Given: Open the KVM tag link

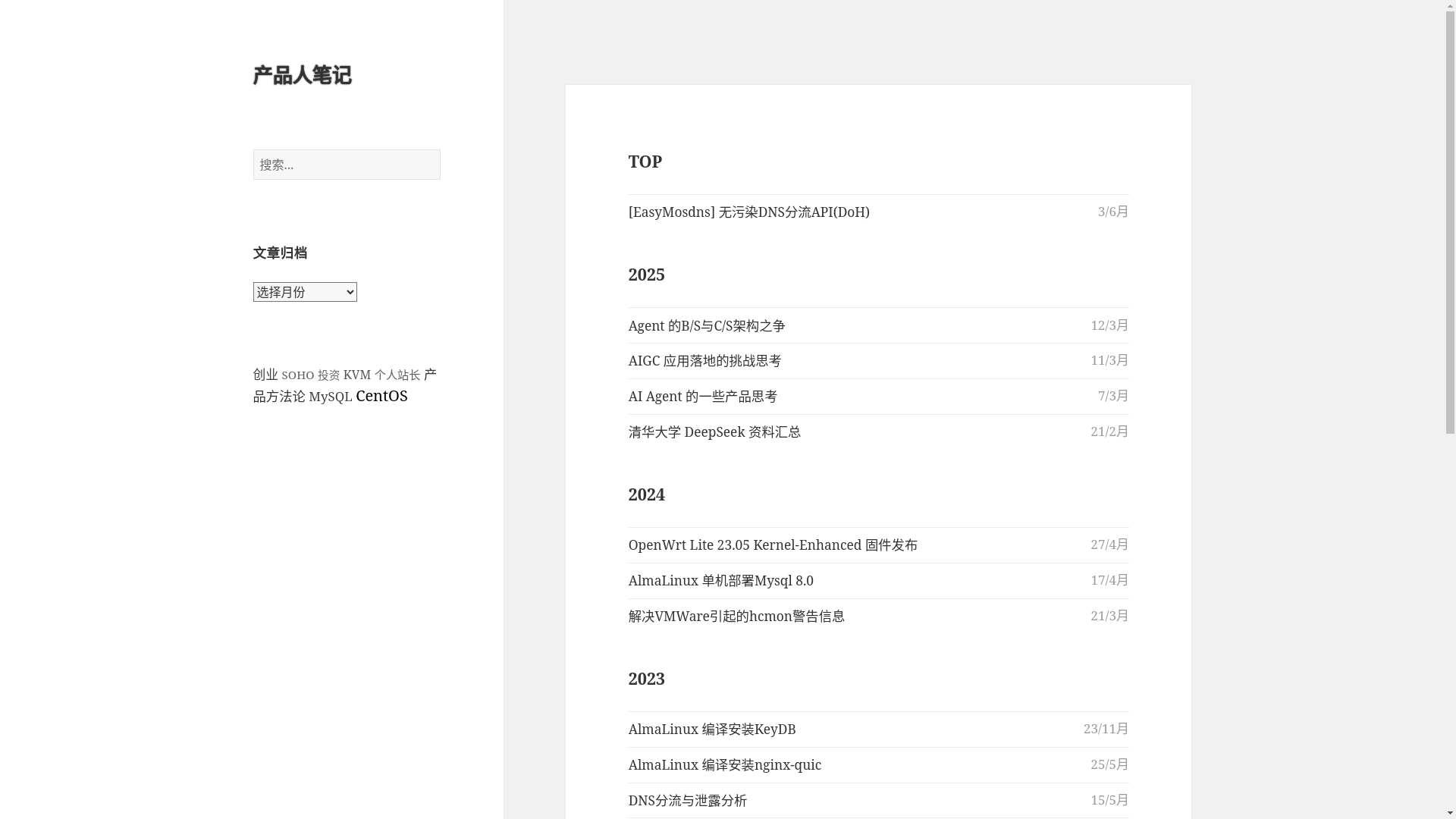Looking at the screenshot, I should [357, 375].
